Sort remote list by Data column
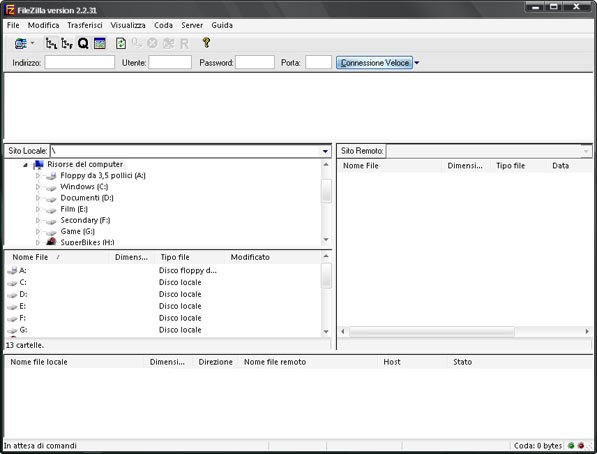This screenshot has height=454, width=597. [570, 166]
